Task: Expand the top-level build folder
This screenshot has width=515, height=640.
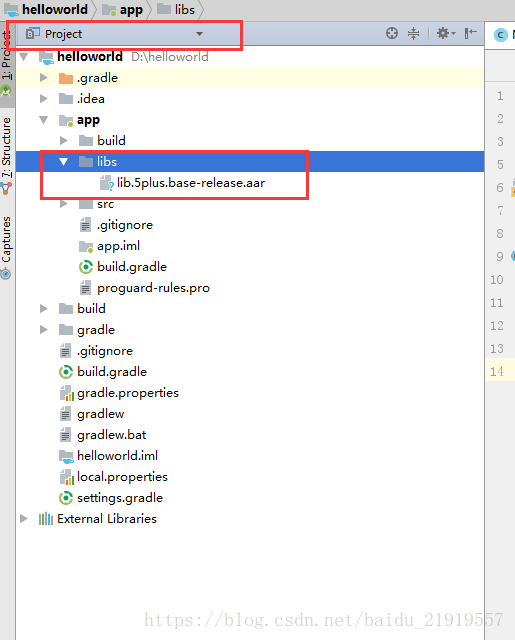Action: [x=44, y=309]
